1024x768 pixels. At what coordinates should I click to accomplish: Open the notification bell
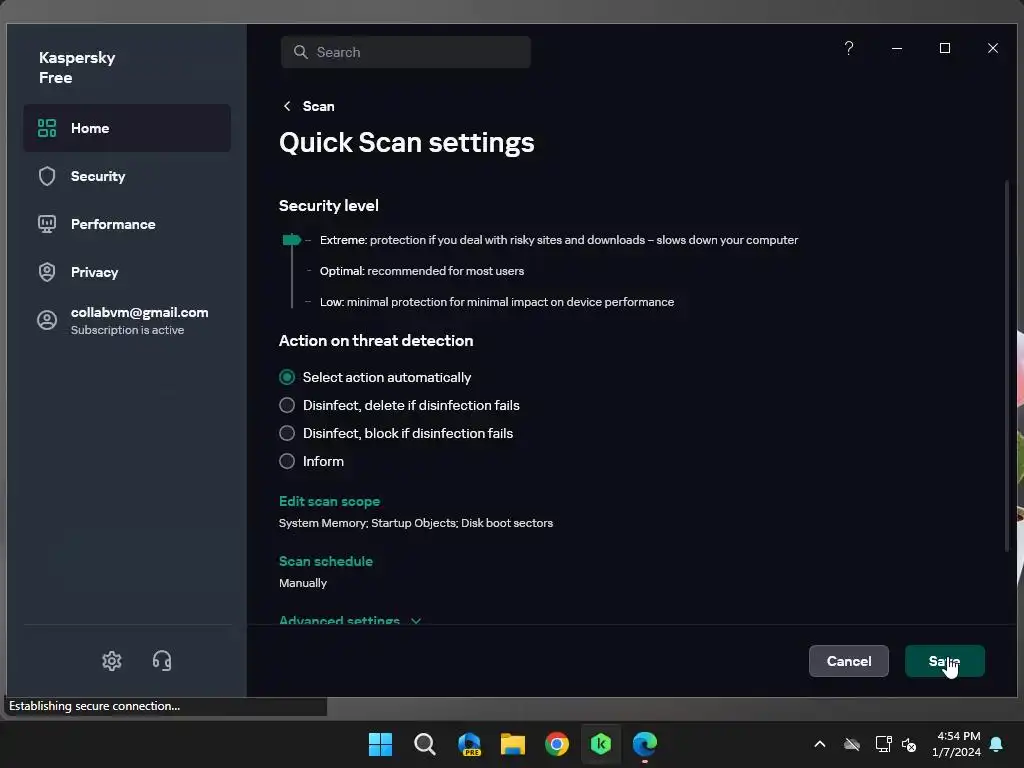[997, 744]
